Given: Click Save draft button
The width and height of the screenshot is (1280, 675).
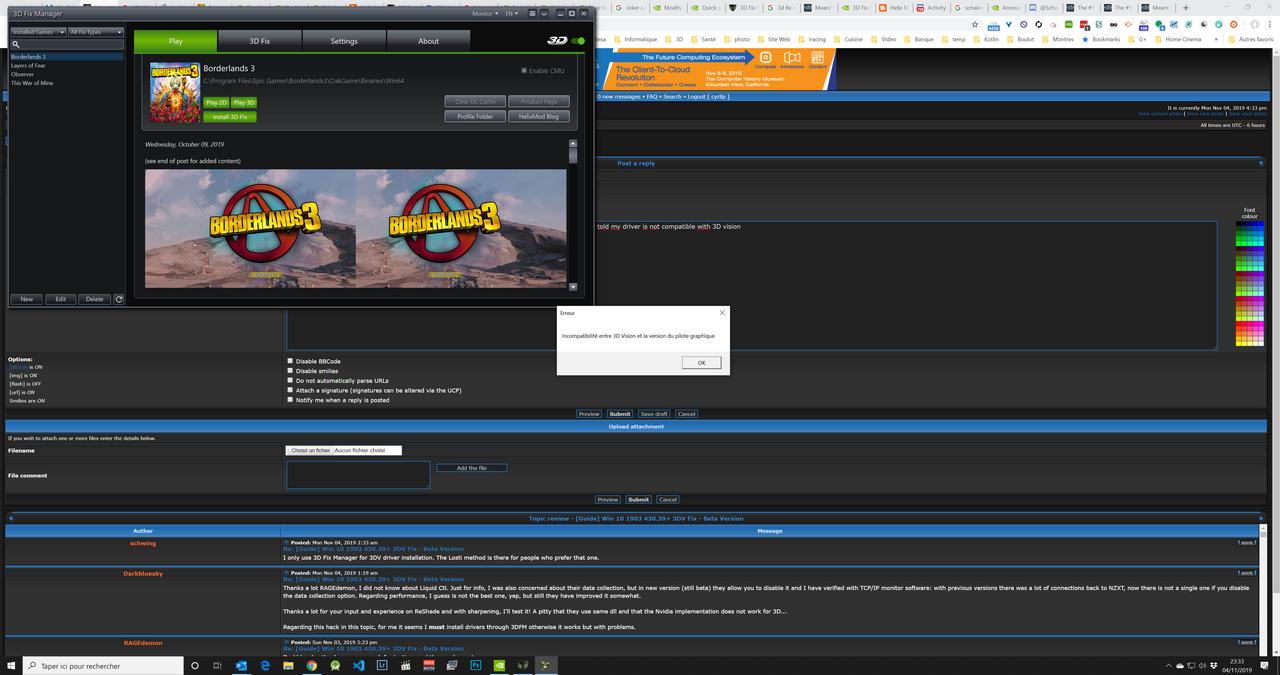Looking at the screenshot, I should (654, 414).
